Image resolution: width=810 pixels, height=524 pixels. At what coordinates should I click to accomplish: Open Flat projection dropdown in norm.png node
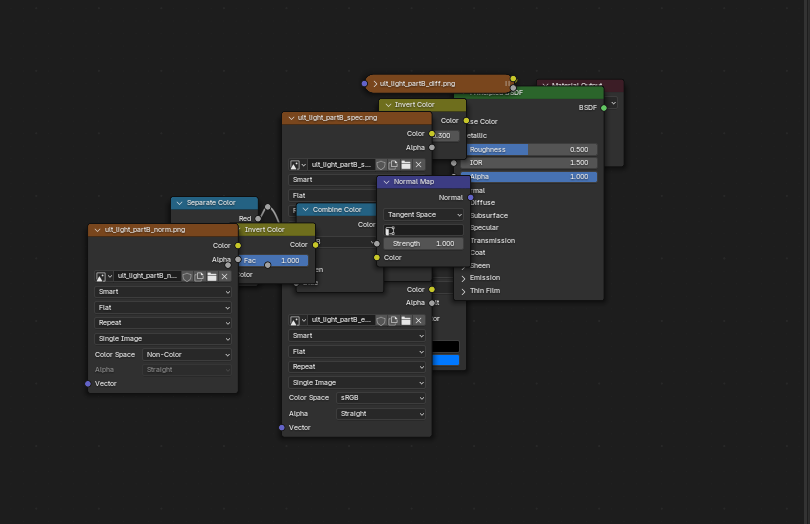[163, 307]
